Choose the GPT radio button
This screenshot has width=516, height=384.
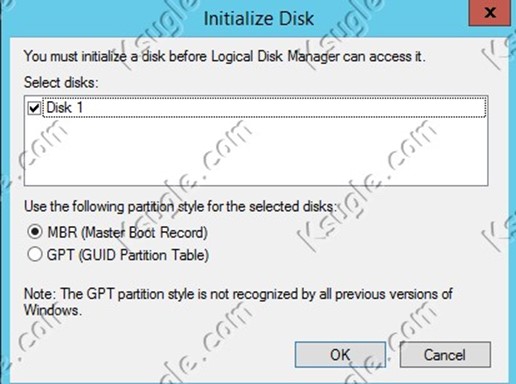point(35,255)
